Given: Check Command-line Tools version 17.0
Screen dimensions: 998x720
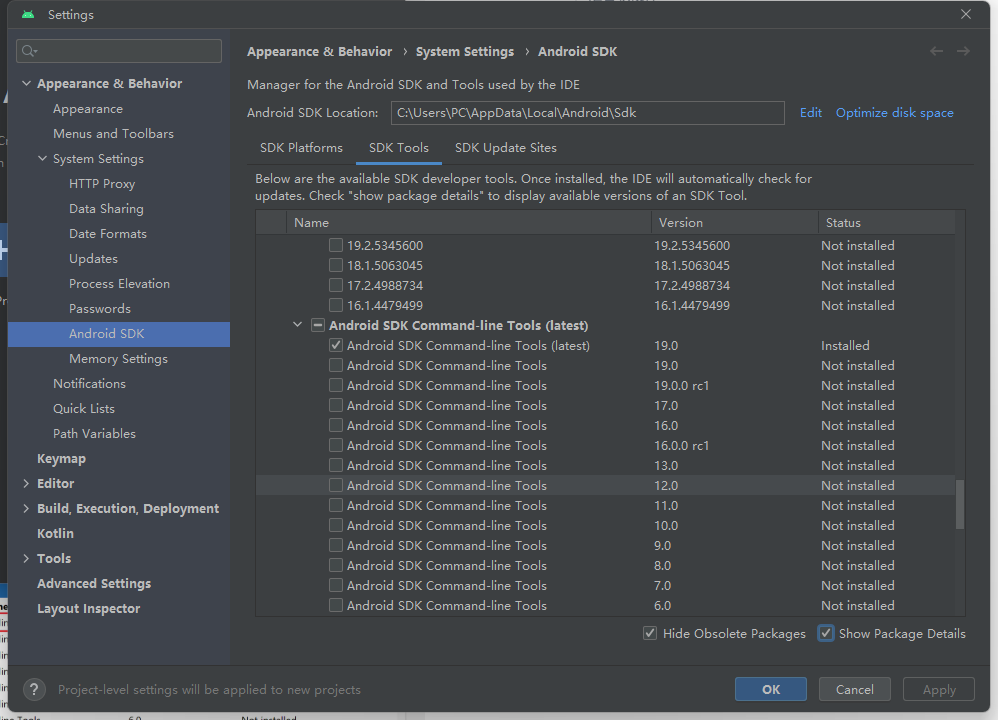Looking at the screenshot, I should coord(336,405).
